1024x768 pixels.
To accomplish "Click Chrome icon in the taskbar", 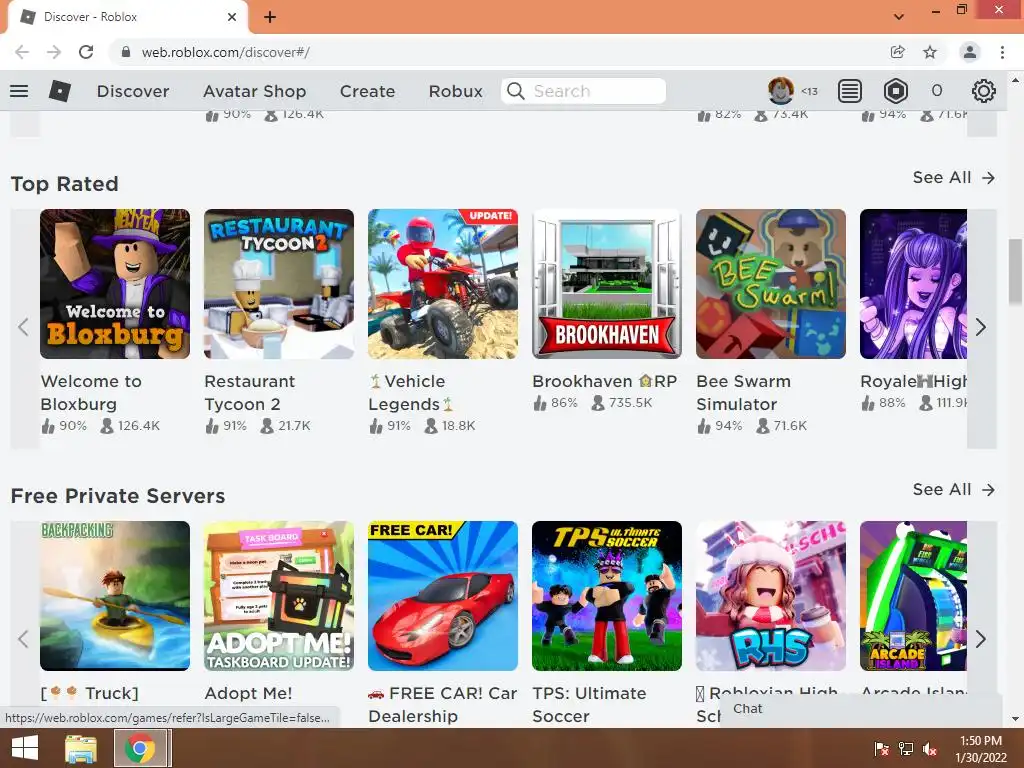I will point(139,748).
